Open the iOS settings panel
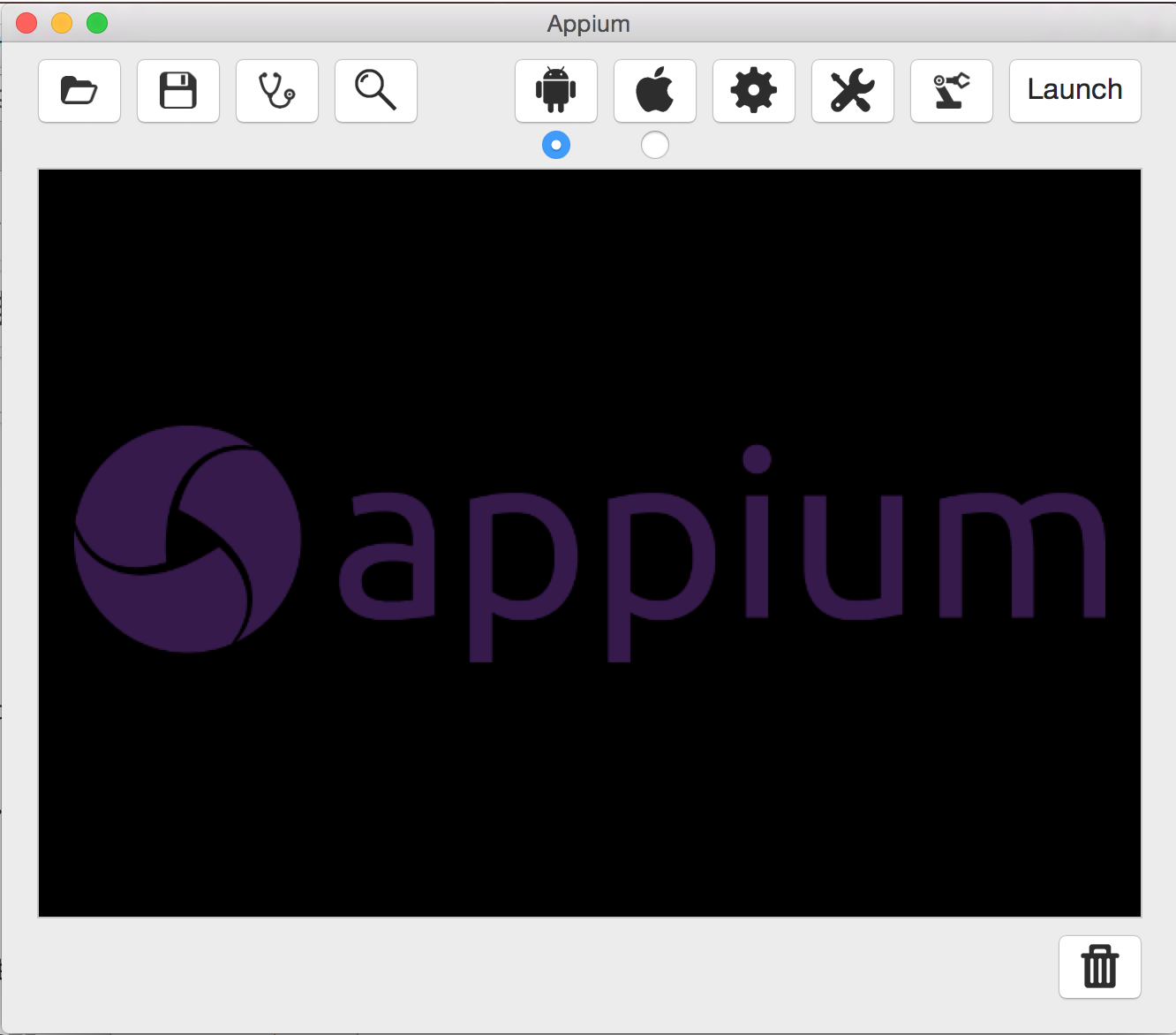Image resolution: width=1176 pixels, height=1035 pixels. 654,90
